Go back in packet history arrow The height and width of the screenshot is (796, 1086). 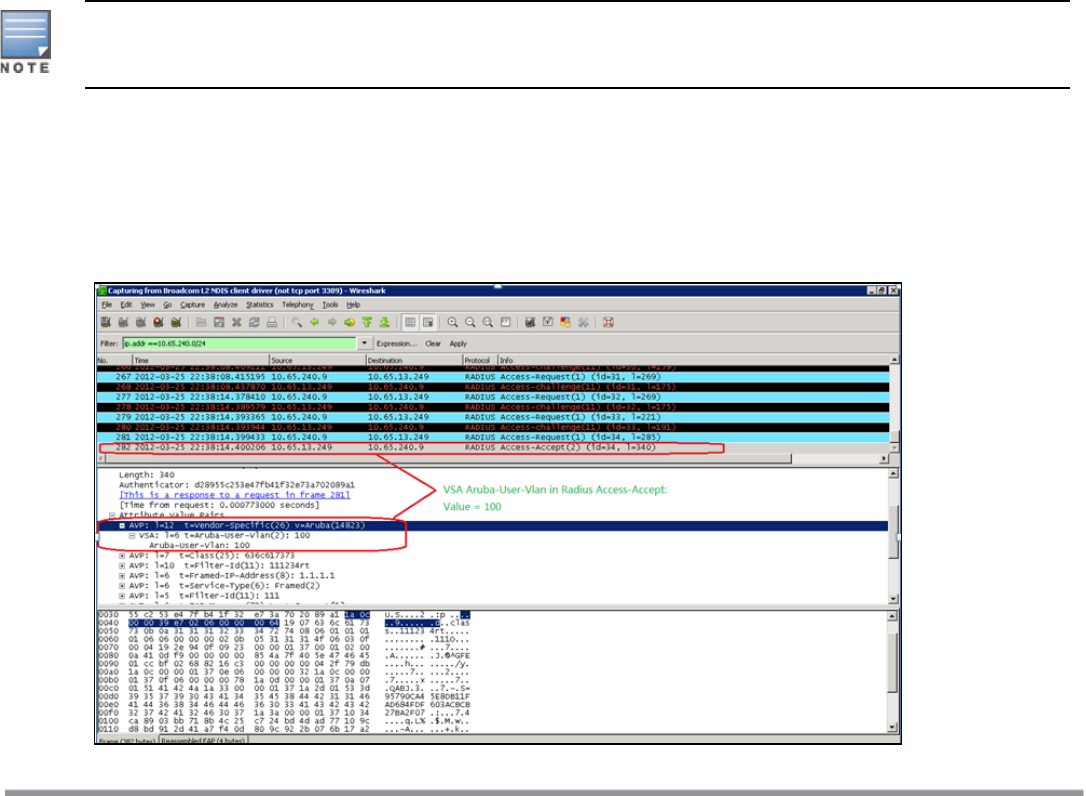pyautogui.click(x=314, y=322)
